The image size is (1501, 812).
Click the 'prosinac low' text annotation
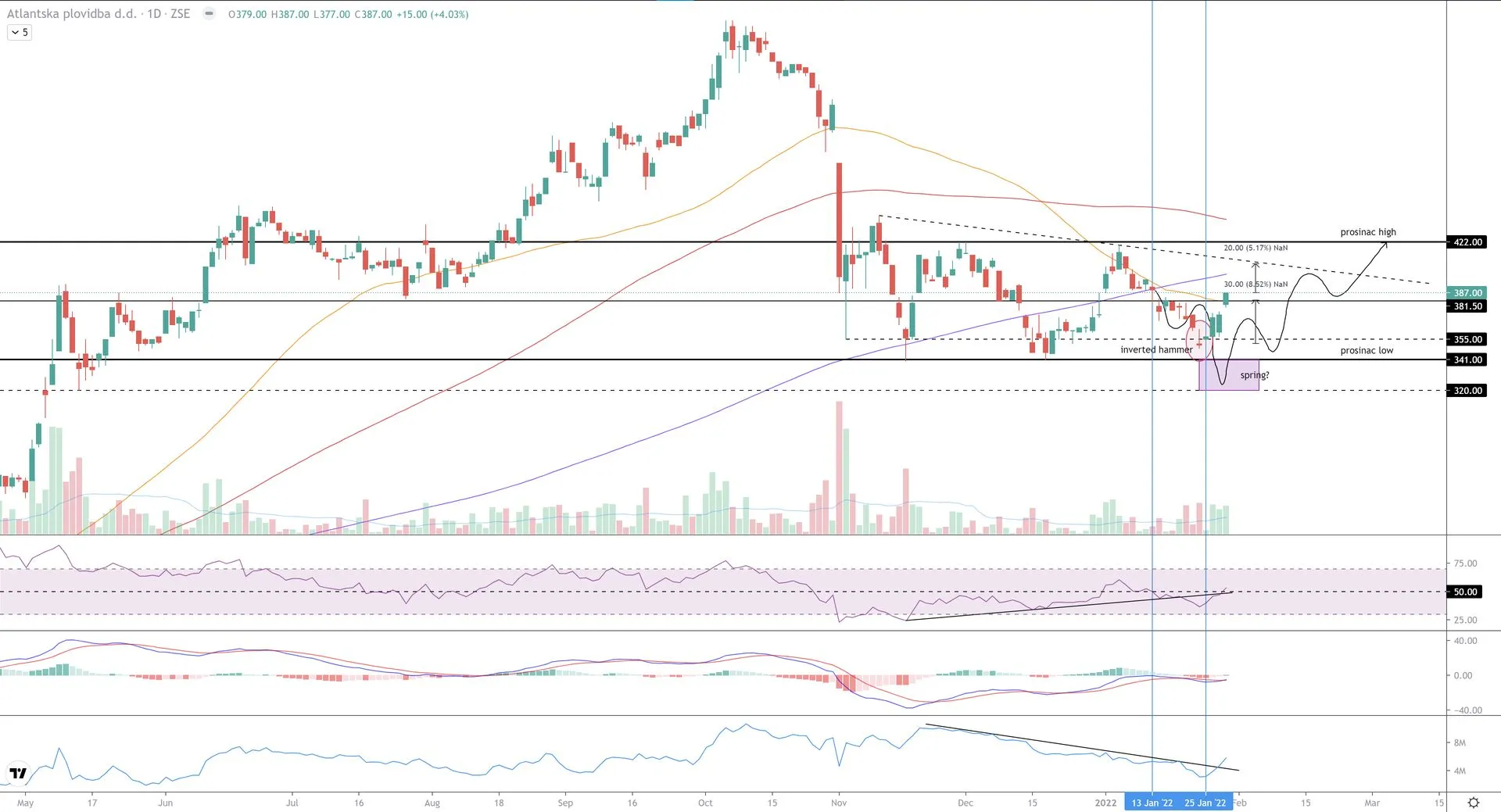[x=1367, y=350]
